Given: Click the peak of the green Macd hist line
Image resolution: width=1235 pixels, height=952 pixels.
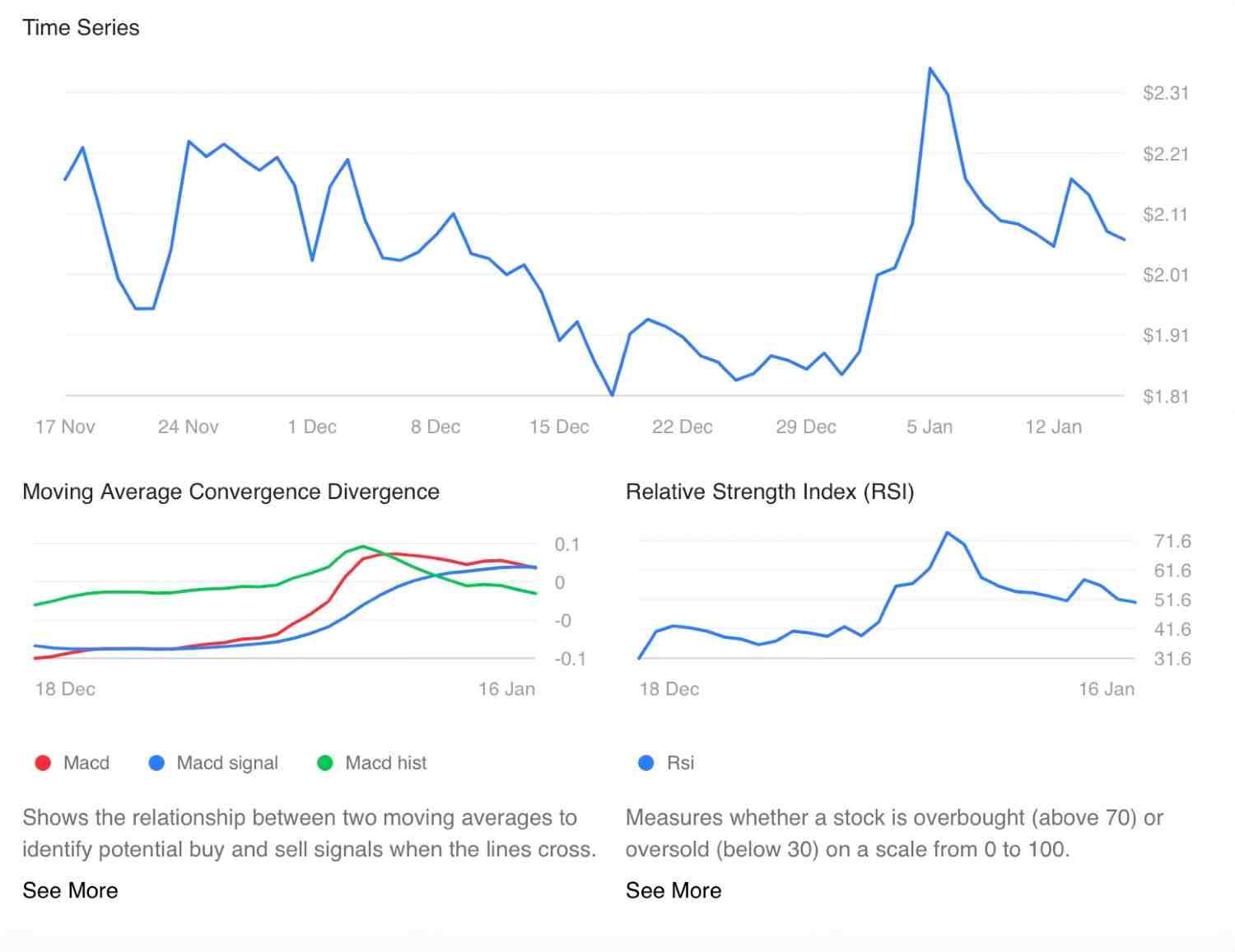Looking at the screenshot, I should [363, 546].
